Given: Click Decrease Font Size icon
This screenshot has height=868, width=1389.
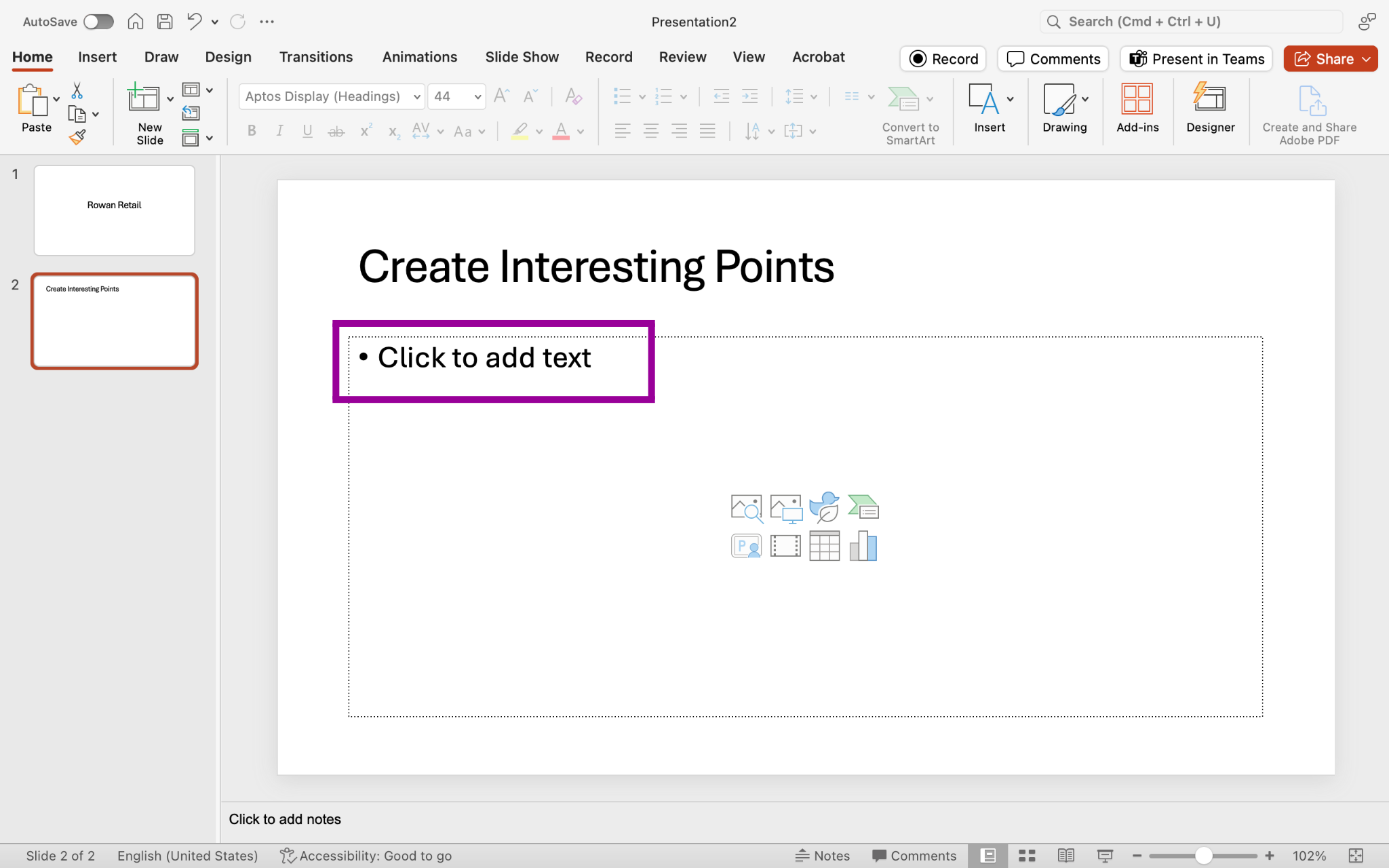Looking at the screenshot, I should [x=530, y=96].
